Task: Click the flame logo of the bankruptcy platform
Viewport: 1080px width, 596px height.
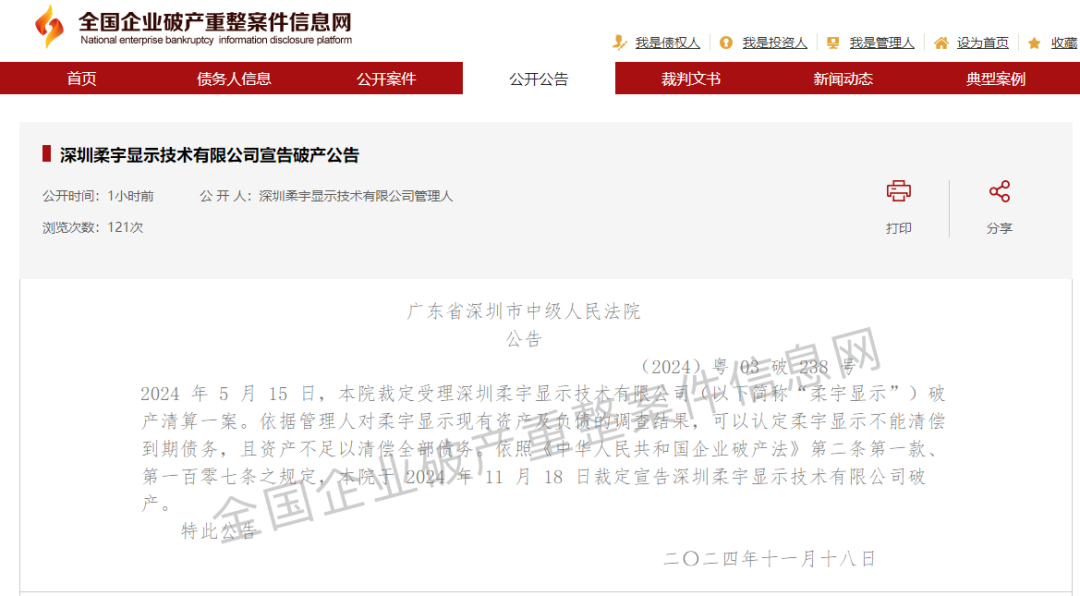Action: tap(50, 26)
